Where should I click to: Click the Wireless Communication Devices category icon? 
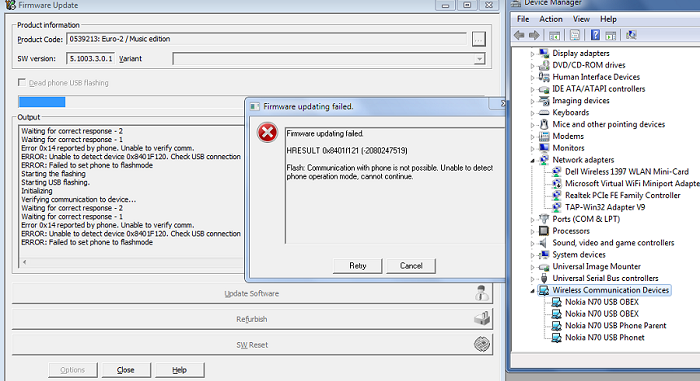(x=544, y=290)
